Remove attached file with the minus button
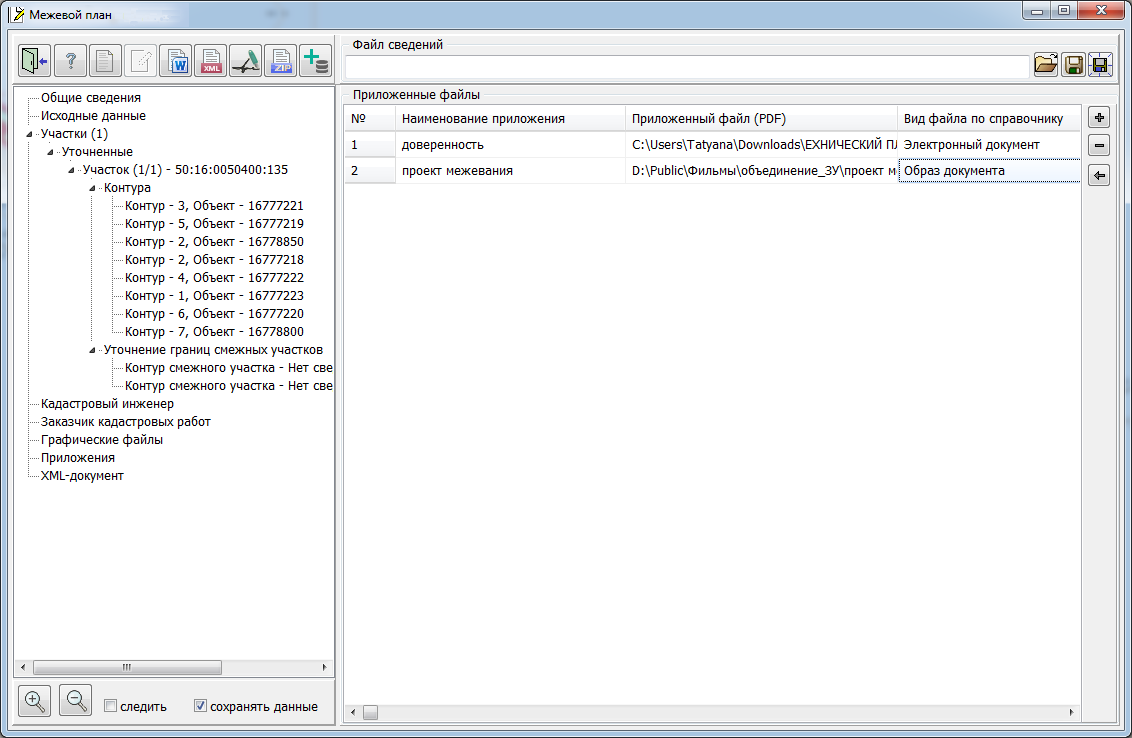The height and width of the screenshot is (738, 1132). 1099,146
